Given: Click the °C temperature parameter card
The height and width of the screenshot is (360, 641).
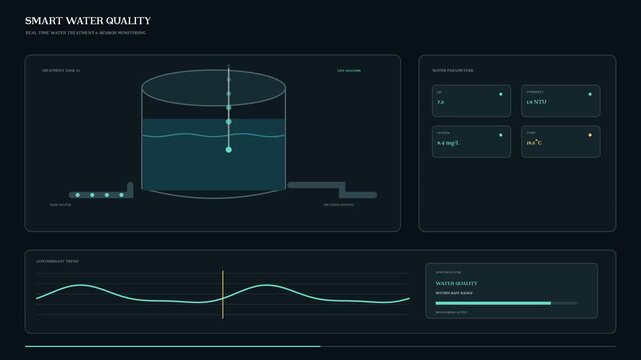Looking at the screenshot, I should 560,141.
